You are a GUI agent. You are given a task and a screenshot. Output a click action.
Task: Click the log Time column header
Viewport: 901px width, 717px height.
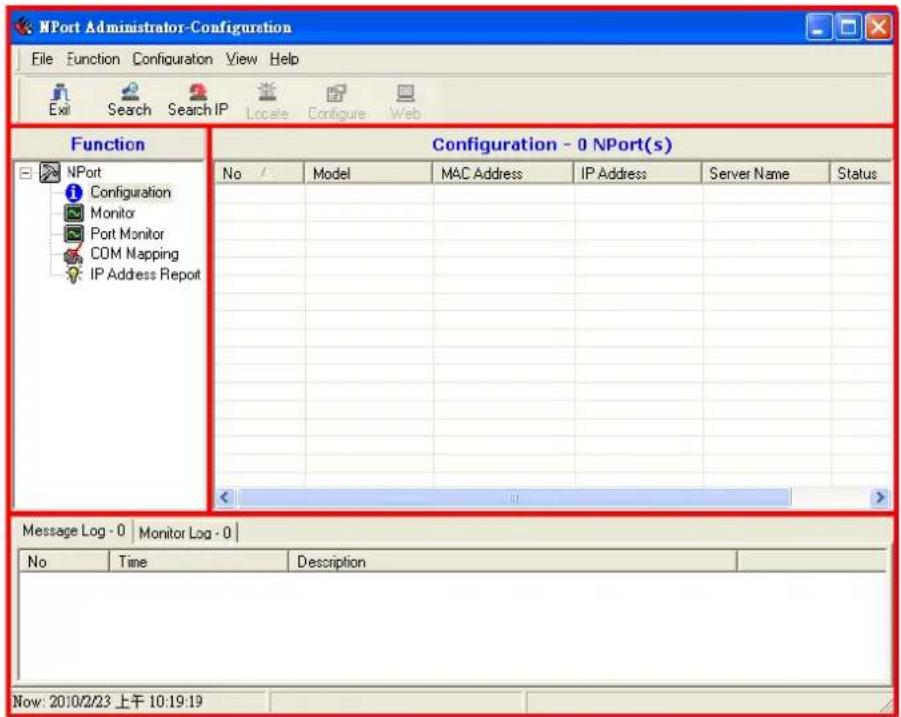click(198, 561)
